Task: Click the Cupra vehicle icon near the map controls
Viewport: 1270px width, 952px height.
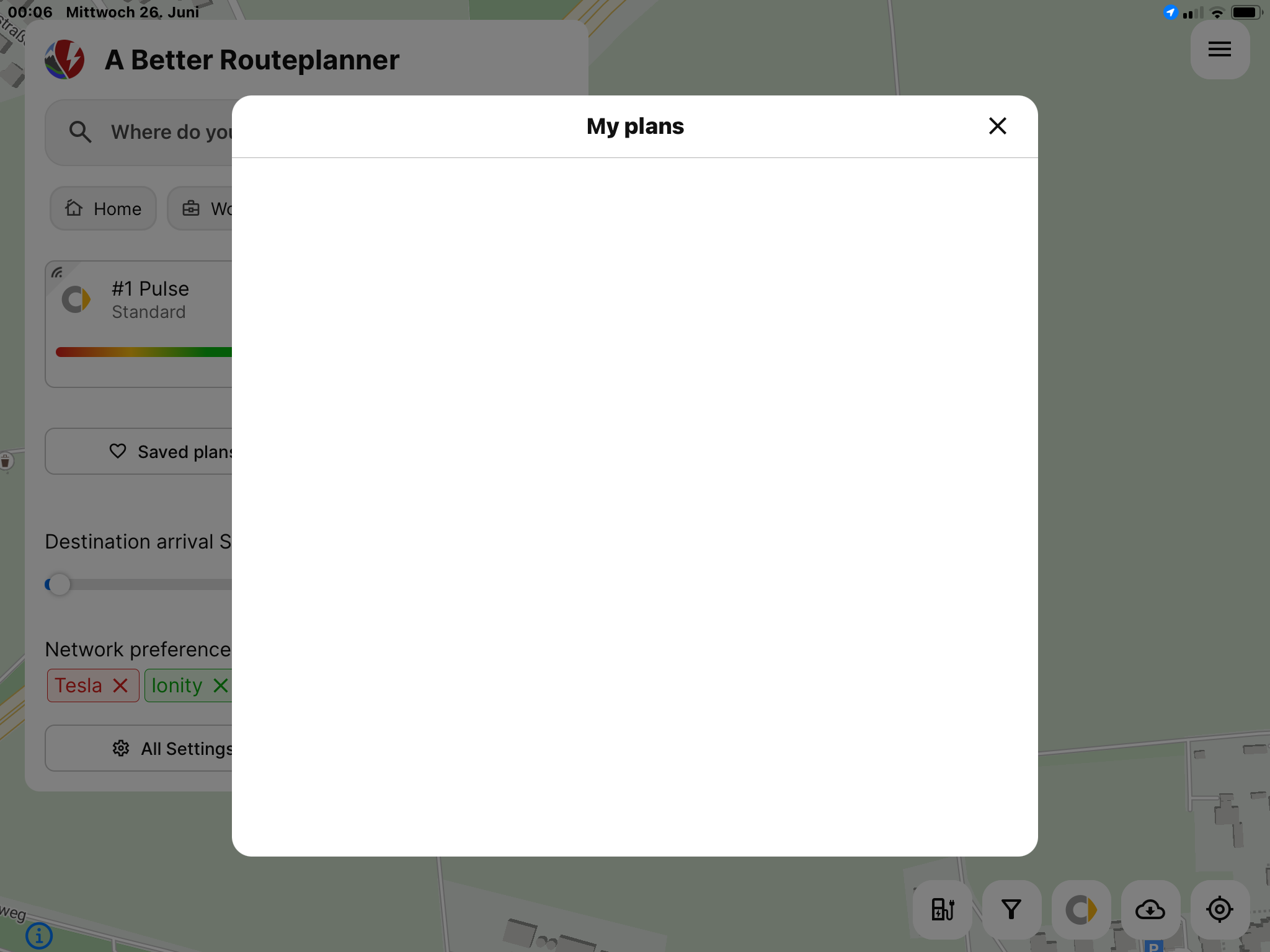Action: tap(1081, 909)
